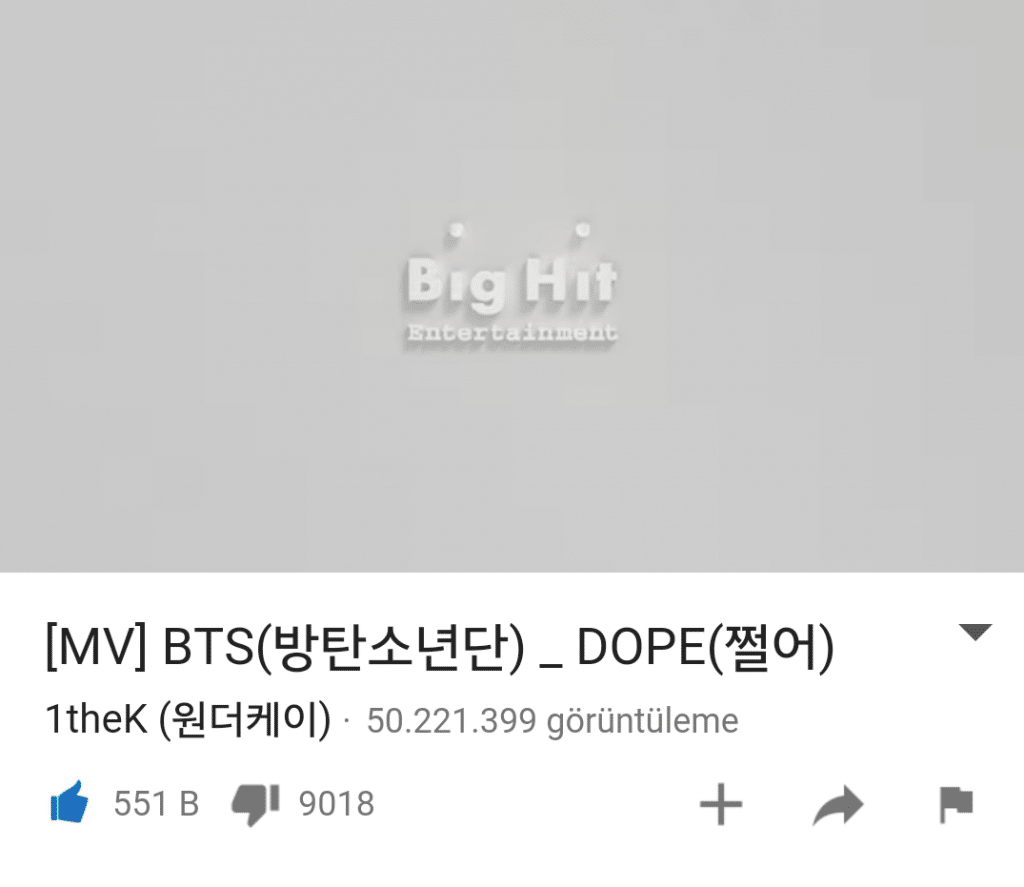
Task: Expand video description with the down arrow
Action: [975, 632]
